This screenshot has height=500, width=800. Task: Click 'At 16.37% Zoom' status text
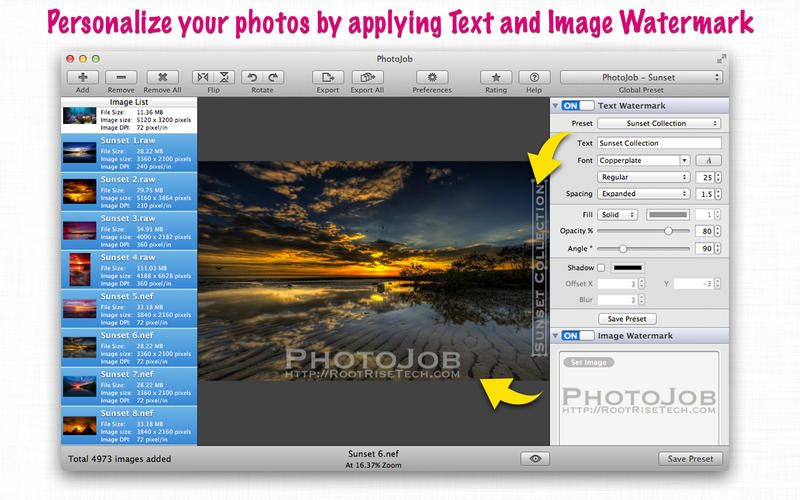[373, 465]
